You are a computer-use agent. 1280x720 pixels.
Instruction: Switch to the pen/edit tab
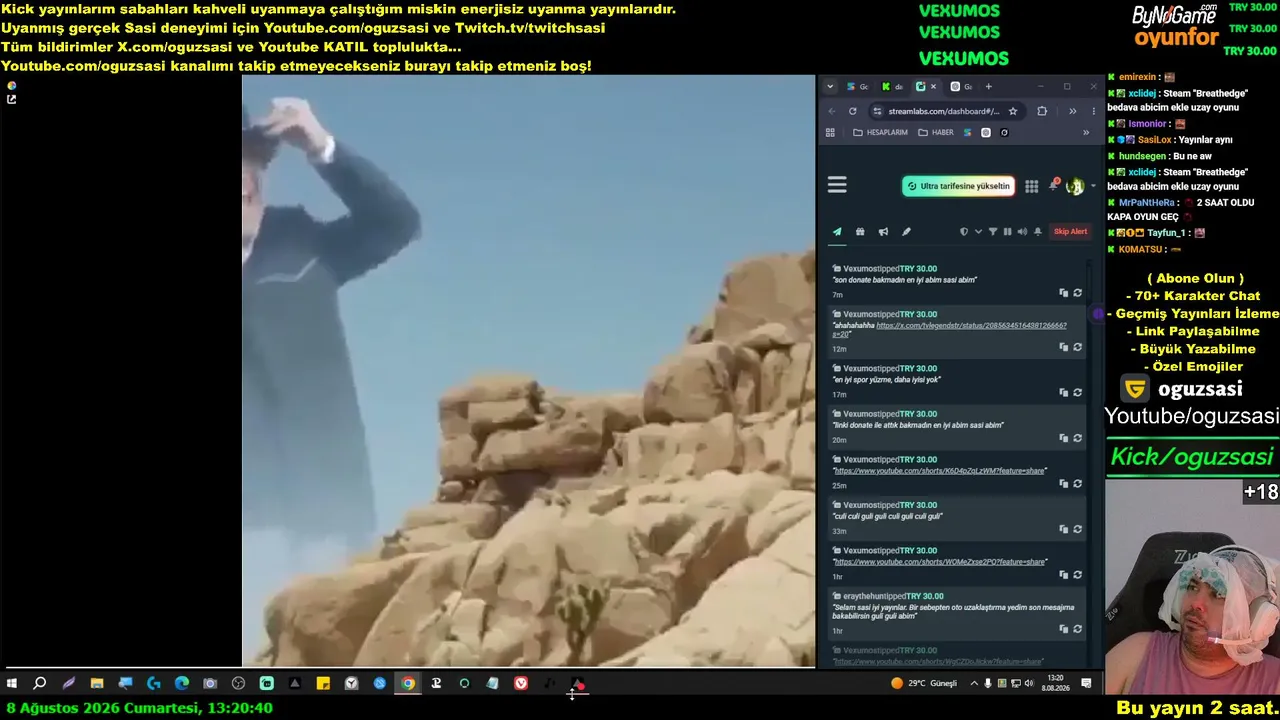pyautogui.click(x=906, y=232)
